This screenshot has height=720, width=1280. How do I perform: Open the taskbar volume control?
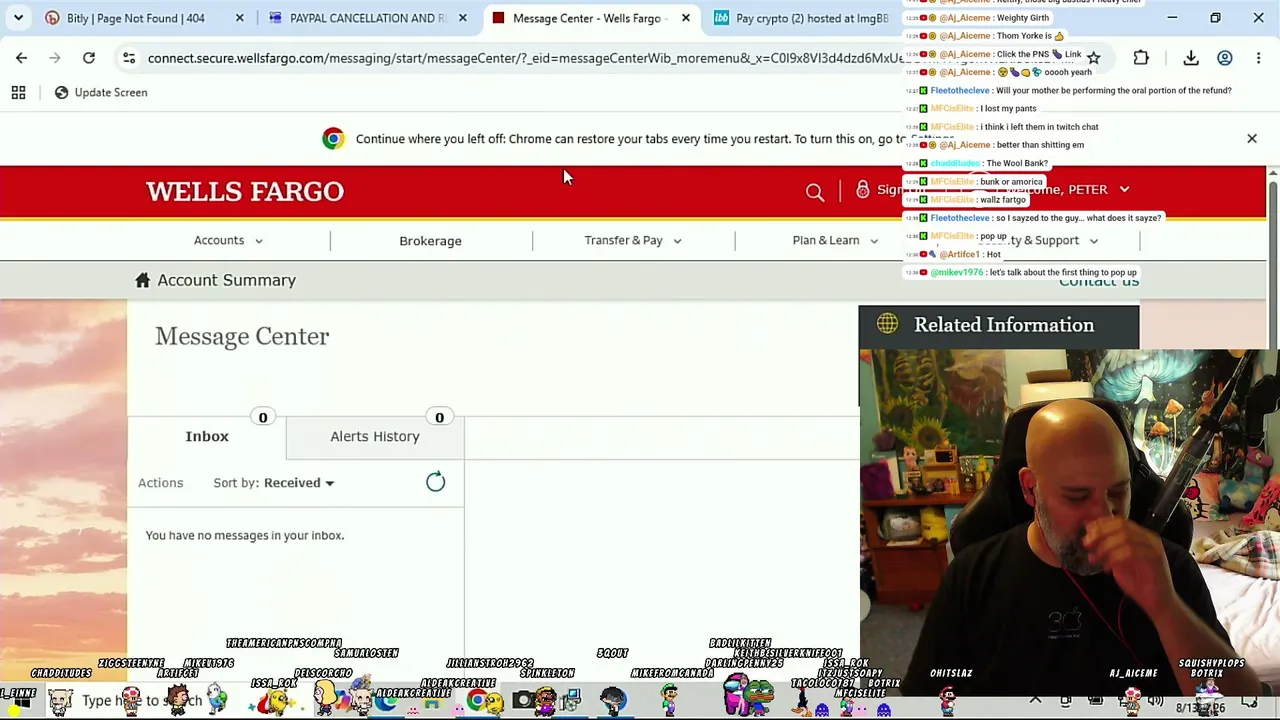point(1155,701)
